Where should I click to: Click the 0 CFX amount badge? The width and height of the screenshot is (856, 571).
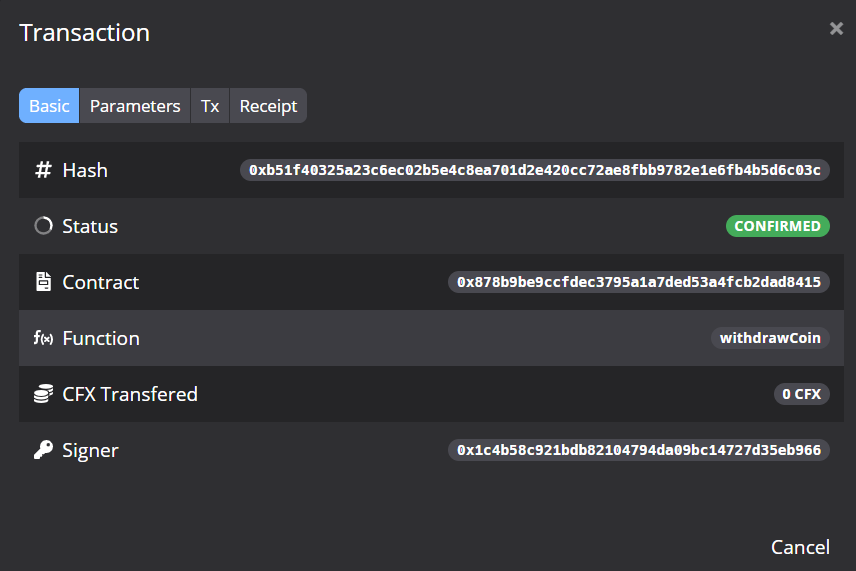(801, 394)
